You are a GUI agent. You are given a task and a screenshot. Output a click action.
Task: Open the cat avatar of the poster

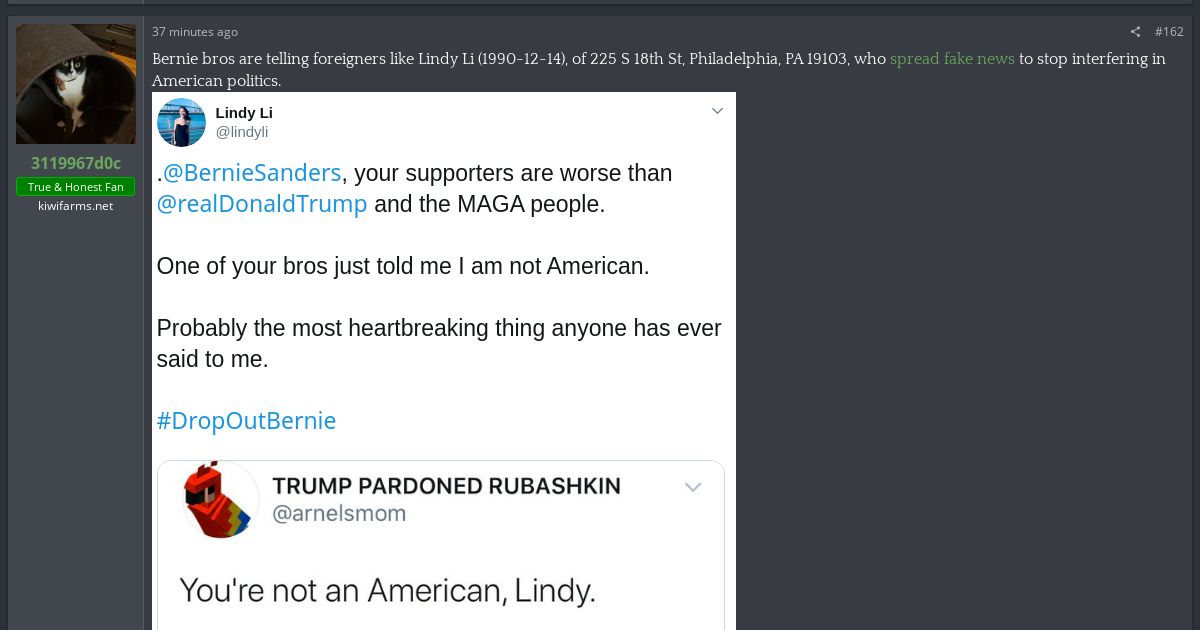coord(76,84)
